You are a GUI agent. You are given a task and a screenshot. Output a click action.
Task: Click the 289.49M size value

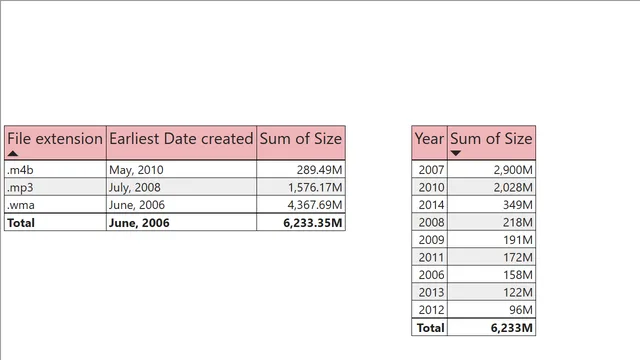click(x=319, y=170)
